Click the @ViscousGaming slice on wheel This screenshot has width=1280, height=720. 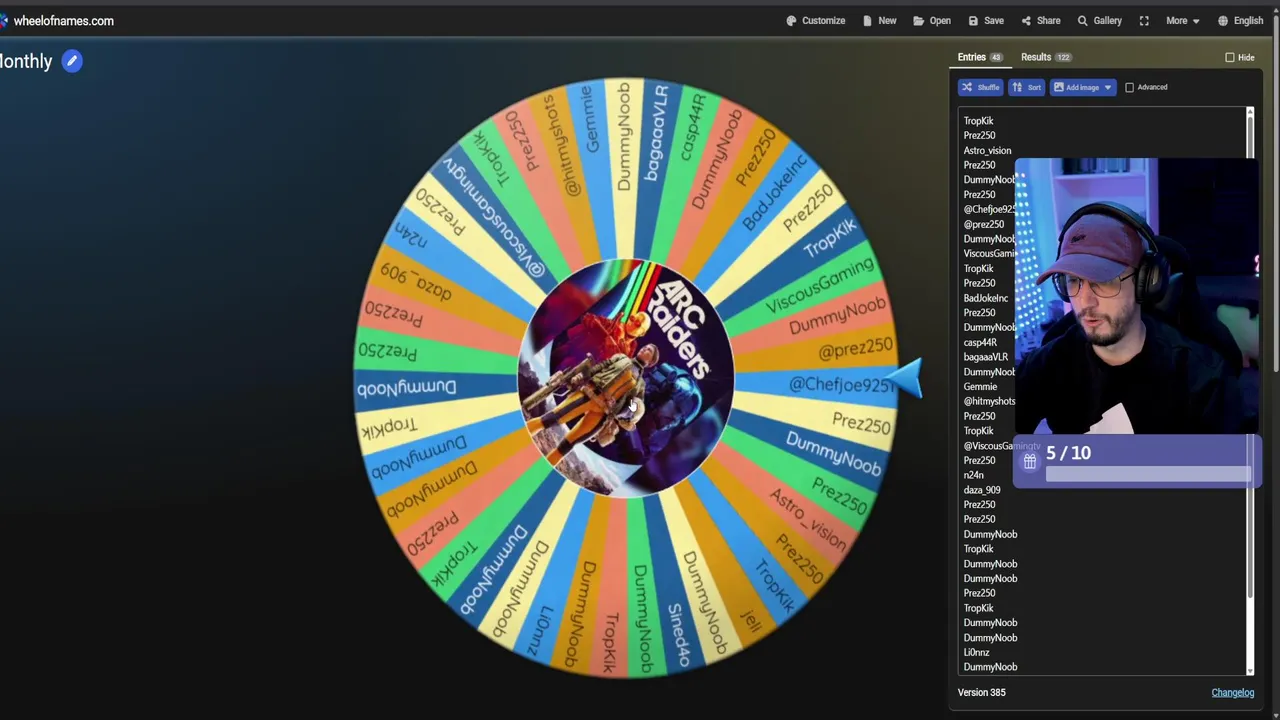493,215
